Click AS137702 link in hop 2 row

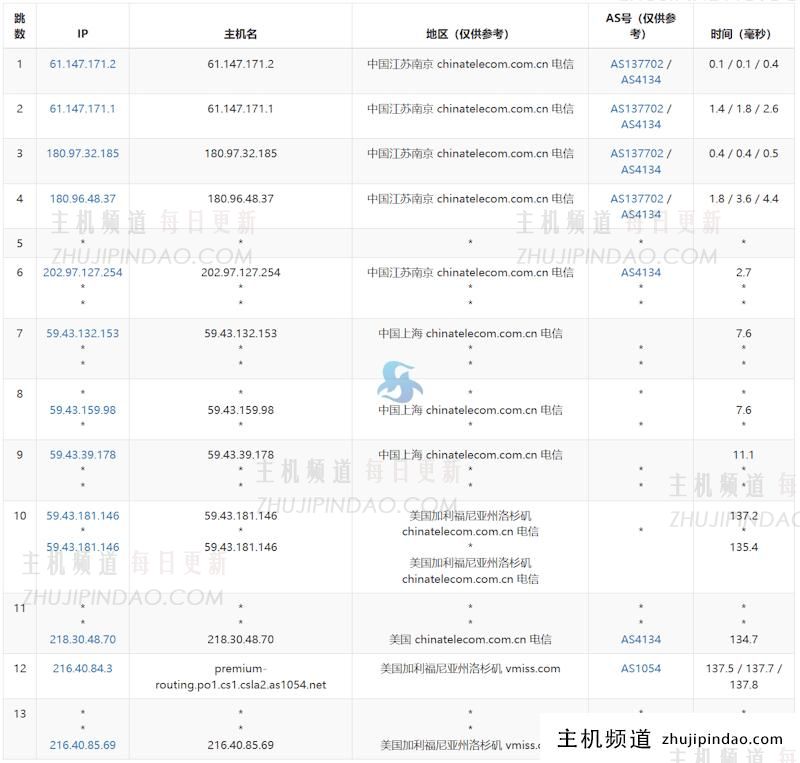click(637, 109)
